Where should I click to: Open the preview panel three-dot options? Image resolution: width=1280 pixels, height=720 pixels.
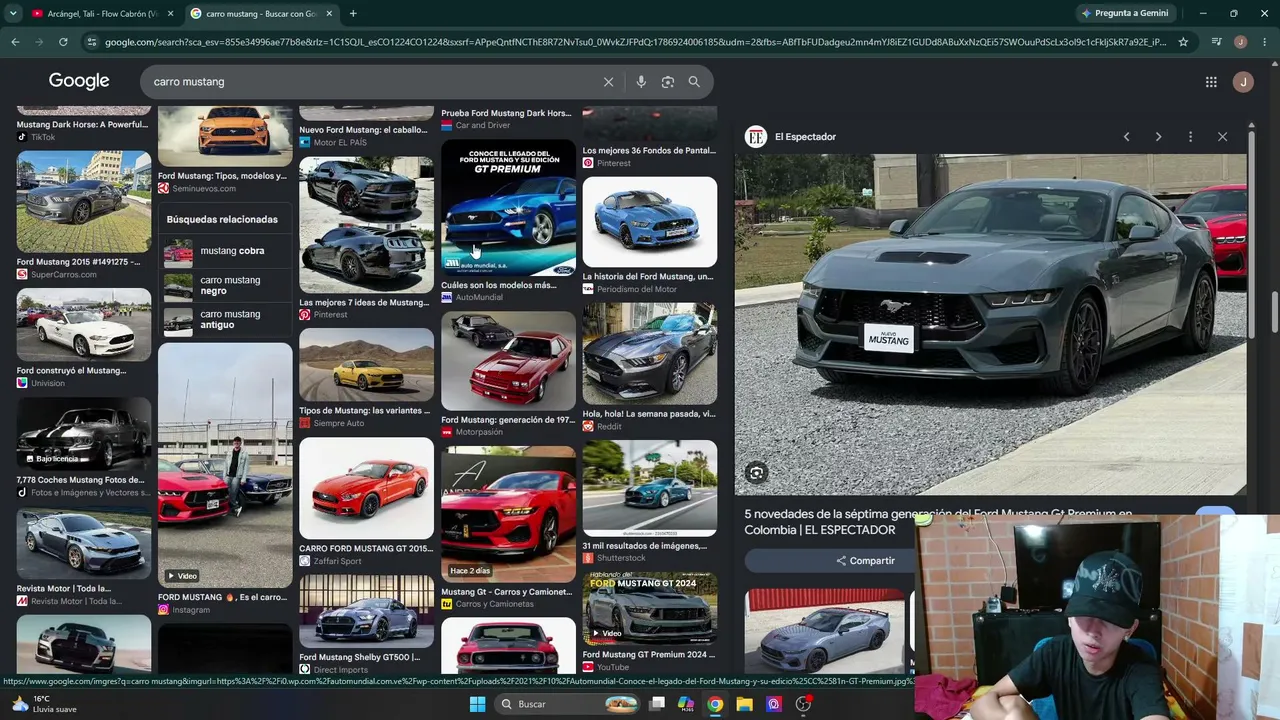tap(1190, 137)
